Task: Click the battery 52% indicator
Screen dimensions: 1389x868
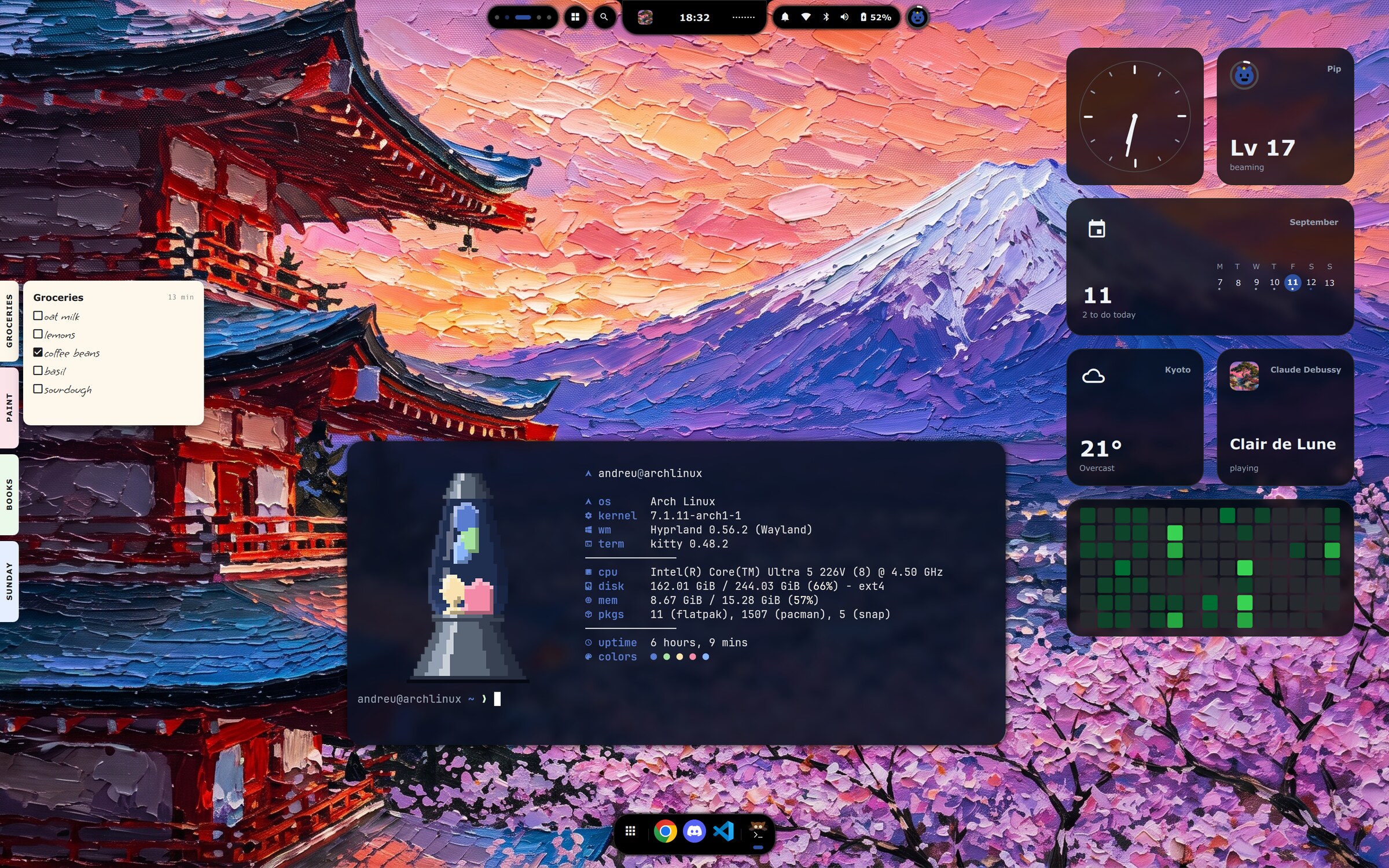Action: [876, 17]
